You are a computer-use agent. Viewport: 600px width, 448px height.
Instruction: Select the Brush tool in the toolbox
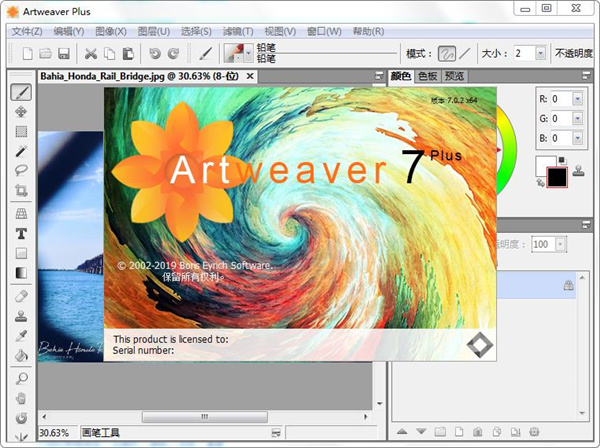tap(21, 92)
